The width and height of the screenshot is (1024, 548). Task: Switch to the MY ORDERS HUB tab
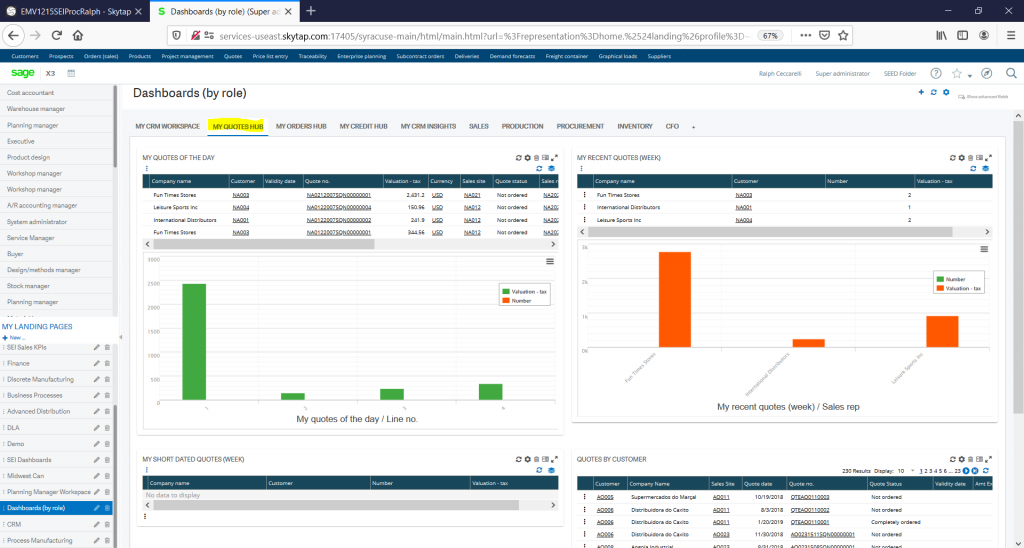(x=301, y=126)
